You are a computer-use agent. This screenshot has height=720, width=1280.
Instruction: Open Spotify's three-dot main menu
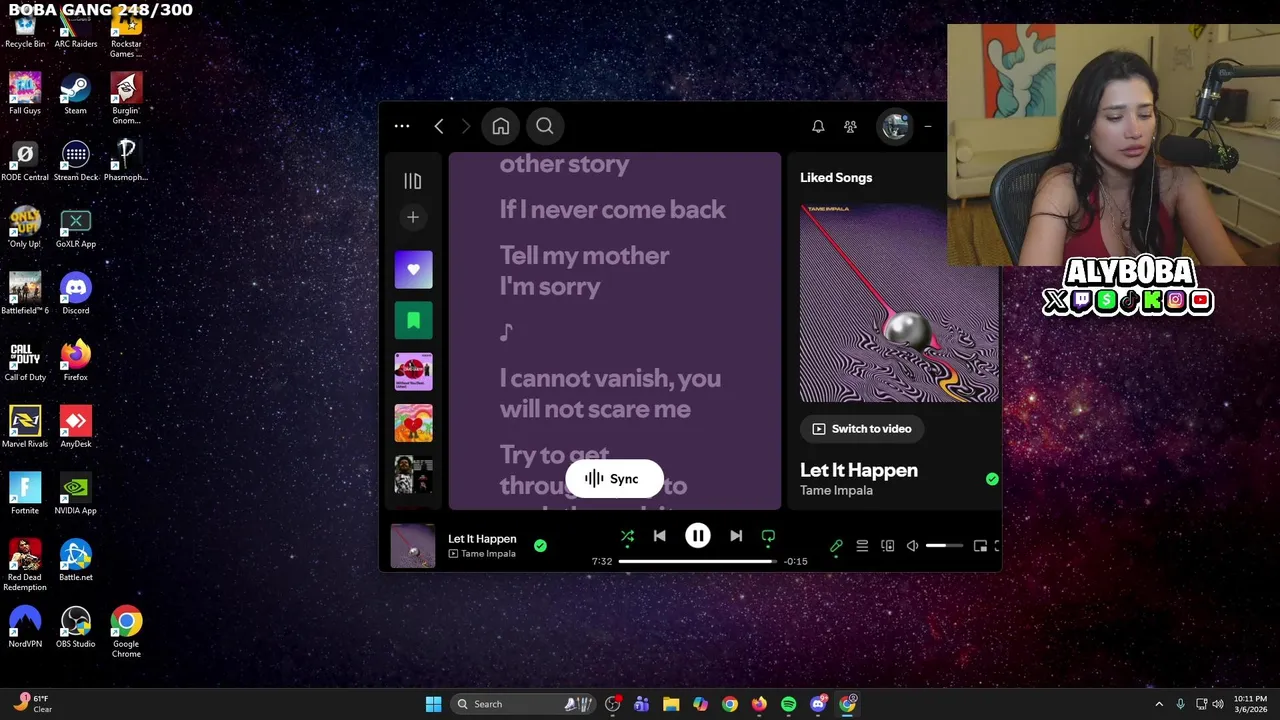pos(402,126)
